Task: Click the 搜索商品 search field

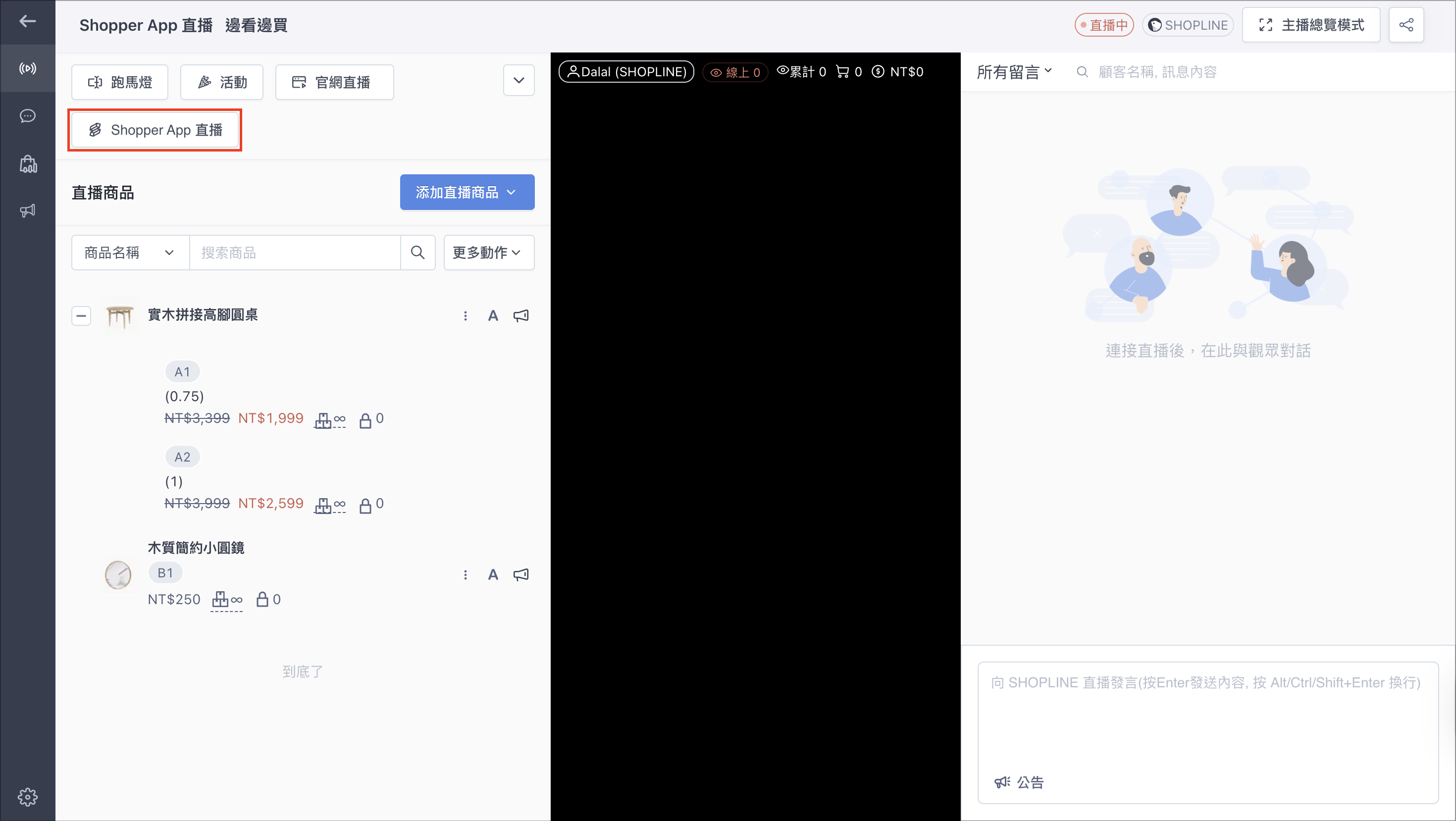Action: pos(295,253)
